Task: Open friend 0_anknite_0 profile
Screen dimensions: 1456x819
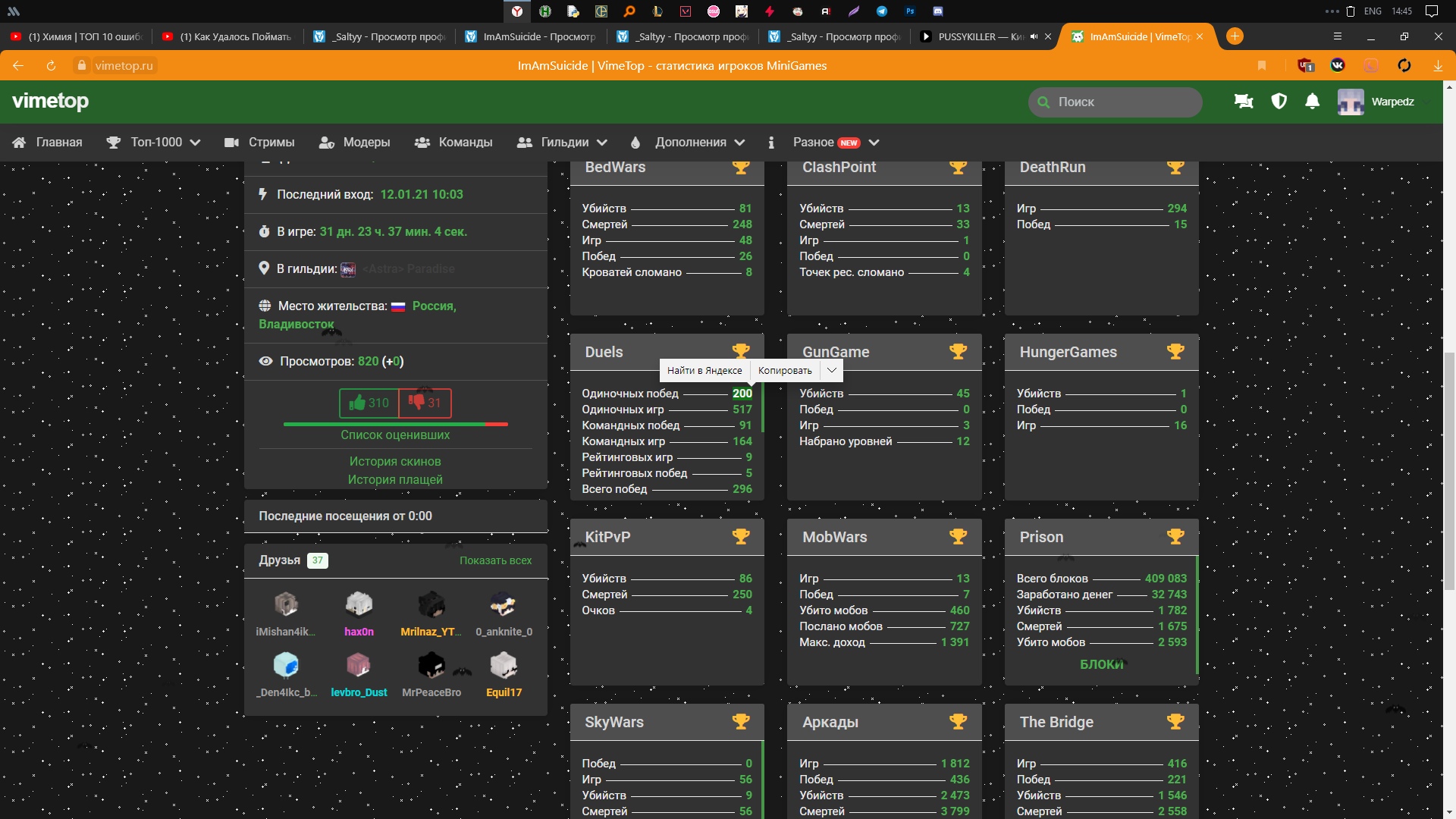Action: coord(504,614)
